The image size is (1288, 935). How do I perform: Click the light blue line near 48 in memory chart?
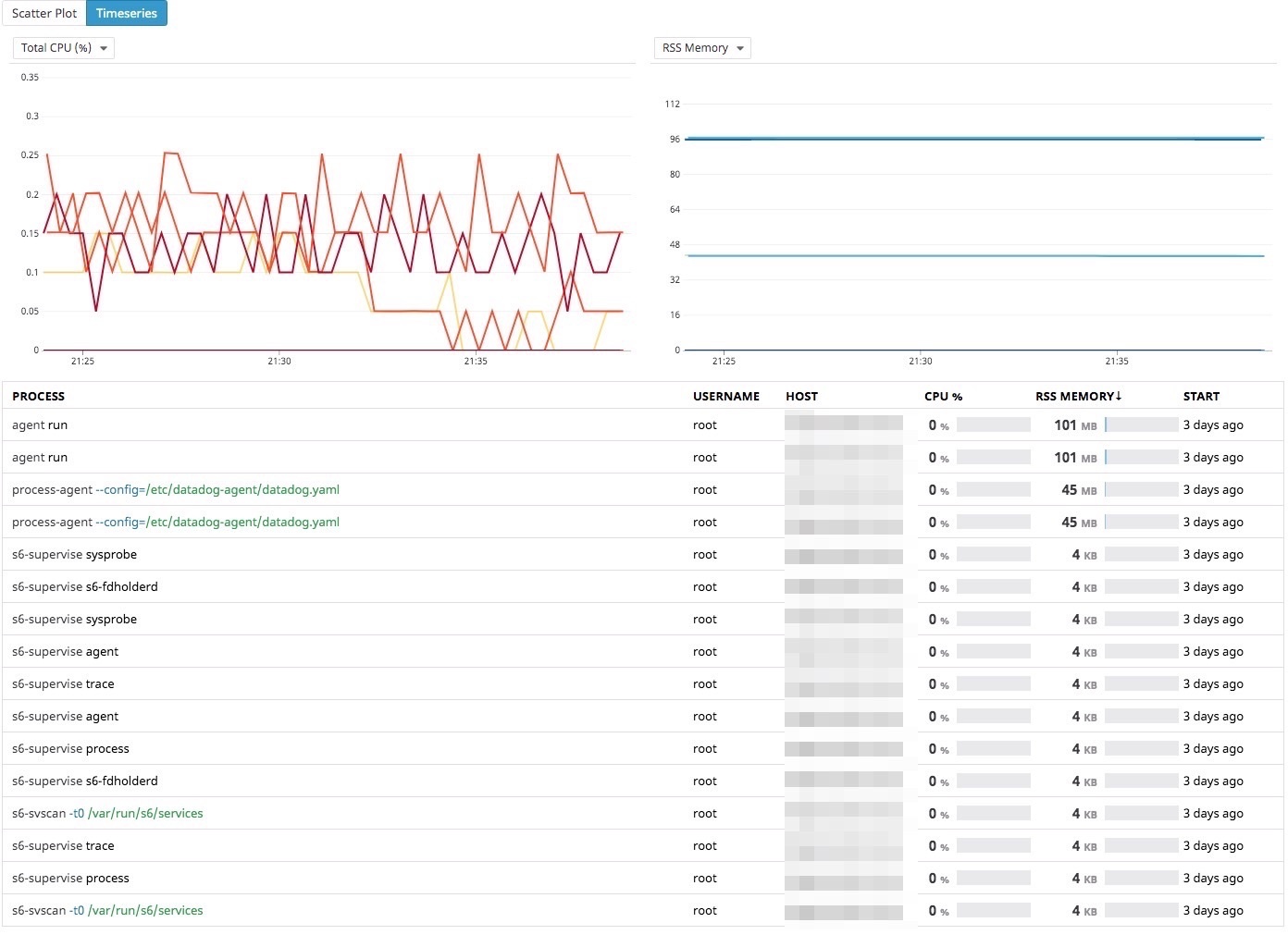tap(972, 255)
